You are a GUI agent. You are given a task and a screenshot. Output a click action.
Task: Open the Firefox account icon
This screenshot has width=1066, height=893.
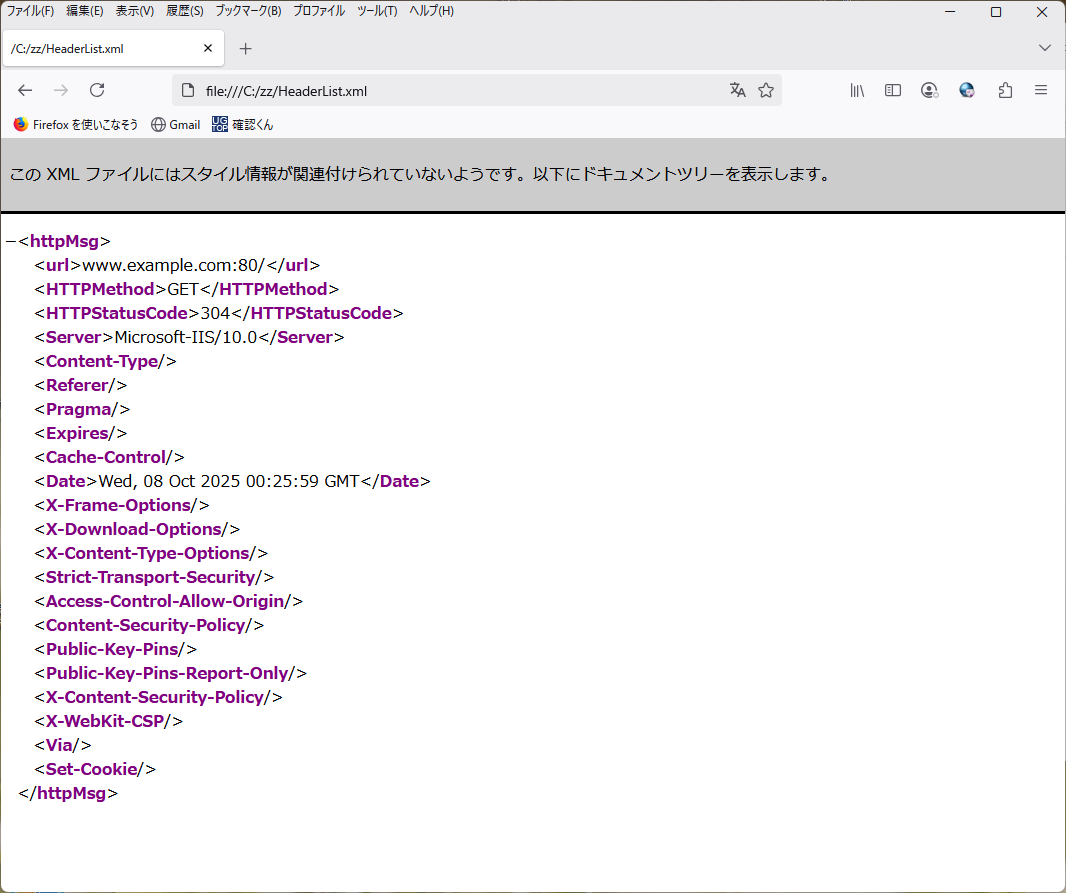pos(929,90)
